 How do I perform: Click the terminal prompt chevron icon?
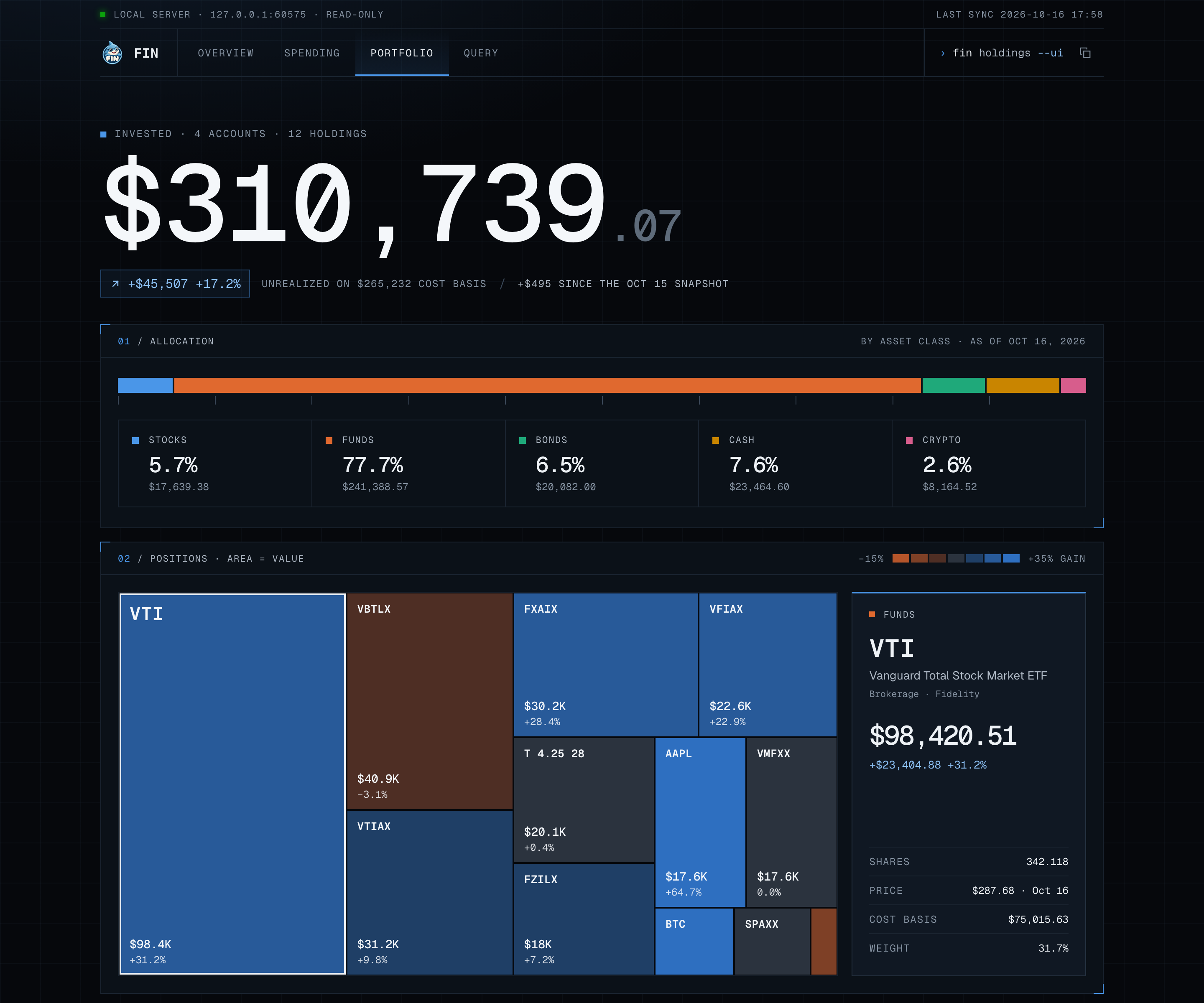943,53
